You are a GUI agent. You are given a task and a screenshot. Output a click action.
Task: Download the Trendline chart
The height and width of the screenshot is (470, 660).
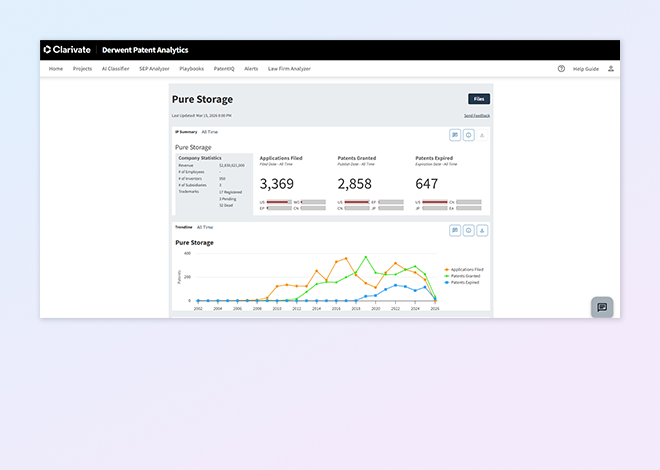pyautogui.click(x=482, y=231)
